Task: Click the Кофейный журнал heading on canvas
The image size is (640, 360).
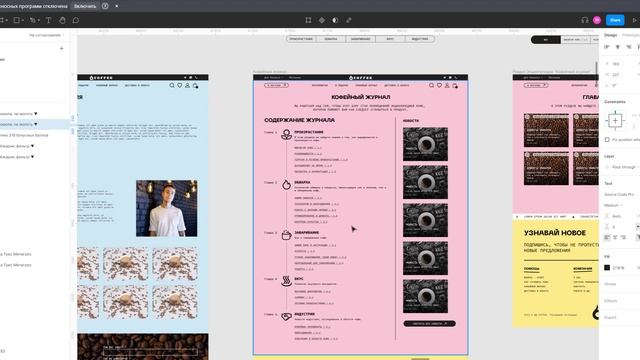Action: pyautogui.click(x=361, y=97)
